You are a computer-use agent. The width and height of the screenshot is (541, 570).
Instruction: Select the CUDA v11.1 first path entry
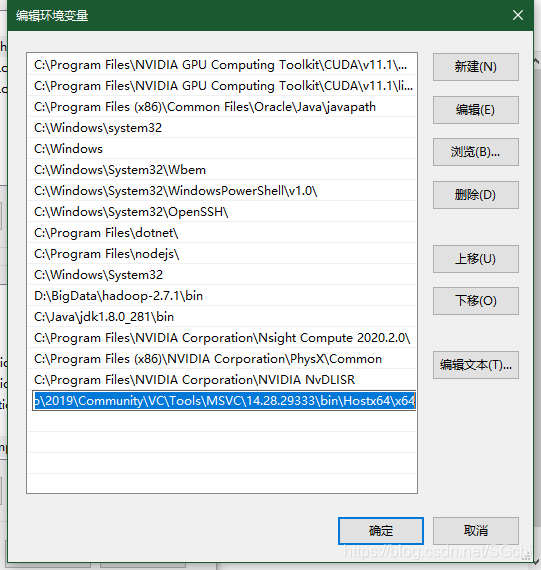(222, 65)
